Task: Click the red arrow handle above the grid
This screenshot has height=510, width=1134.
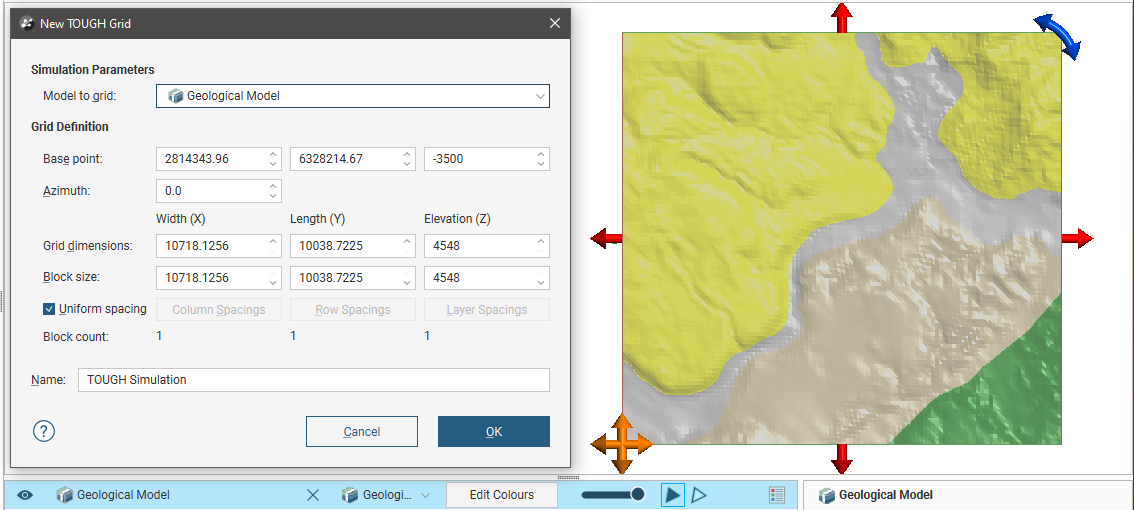Action: 842,16
